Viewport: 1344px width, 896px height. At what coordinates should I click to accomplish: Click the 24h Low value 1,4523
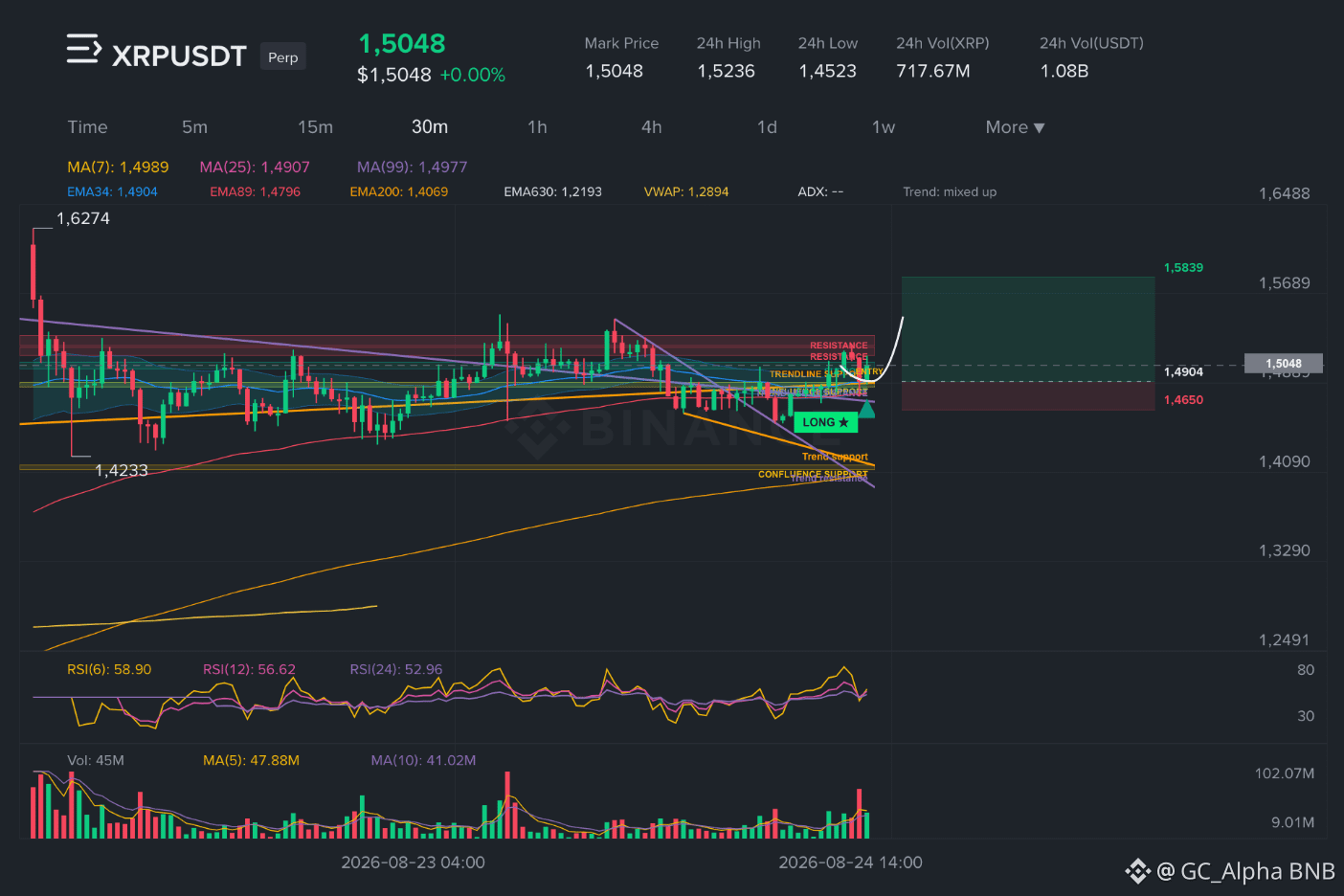[828, 71]
